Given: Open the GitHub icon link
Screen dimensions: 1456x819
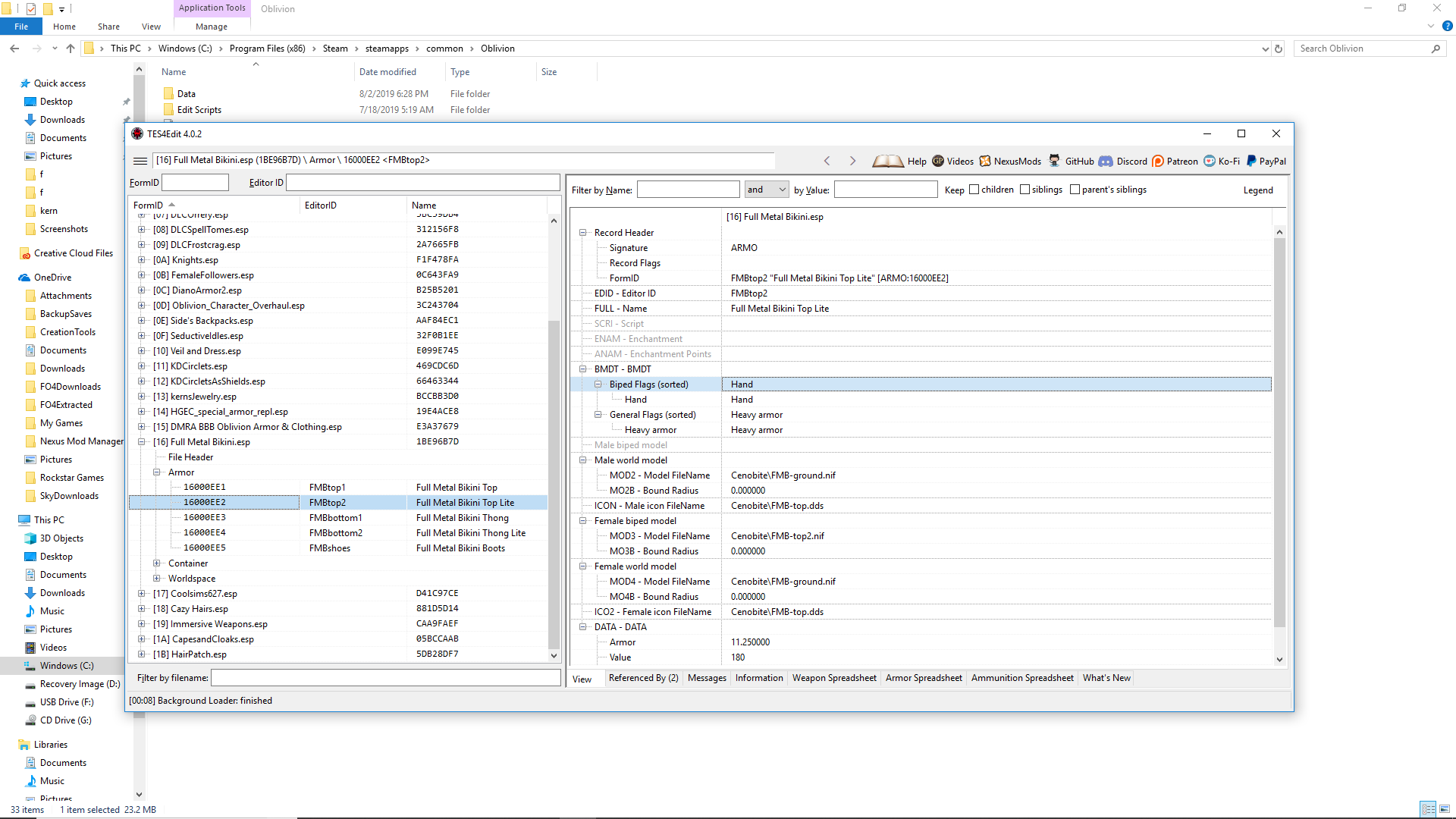Looking at the screenshot, I should [x=1055, y=161].
